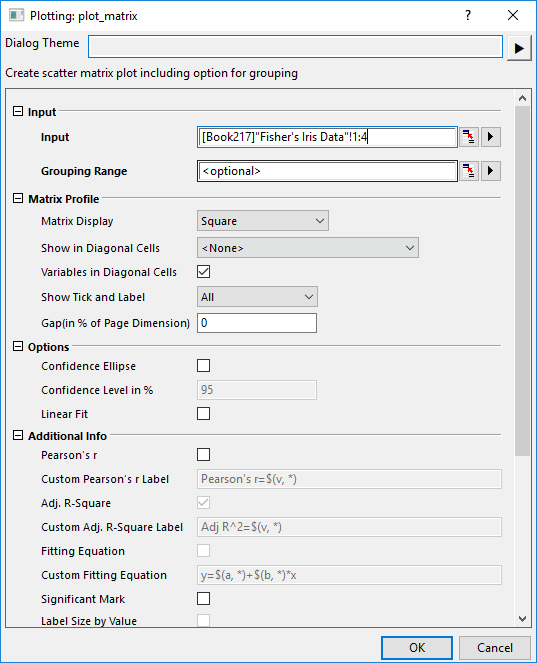Image resolution: width=537 pixels, height=663 pixels.
Task: Click the Gap percentage input field
Action: (x=257, y=323)
